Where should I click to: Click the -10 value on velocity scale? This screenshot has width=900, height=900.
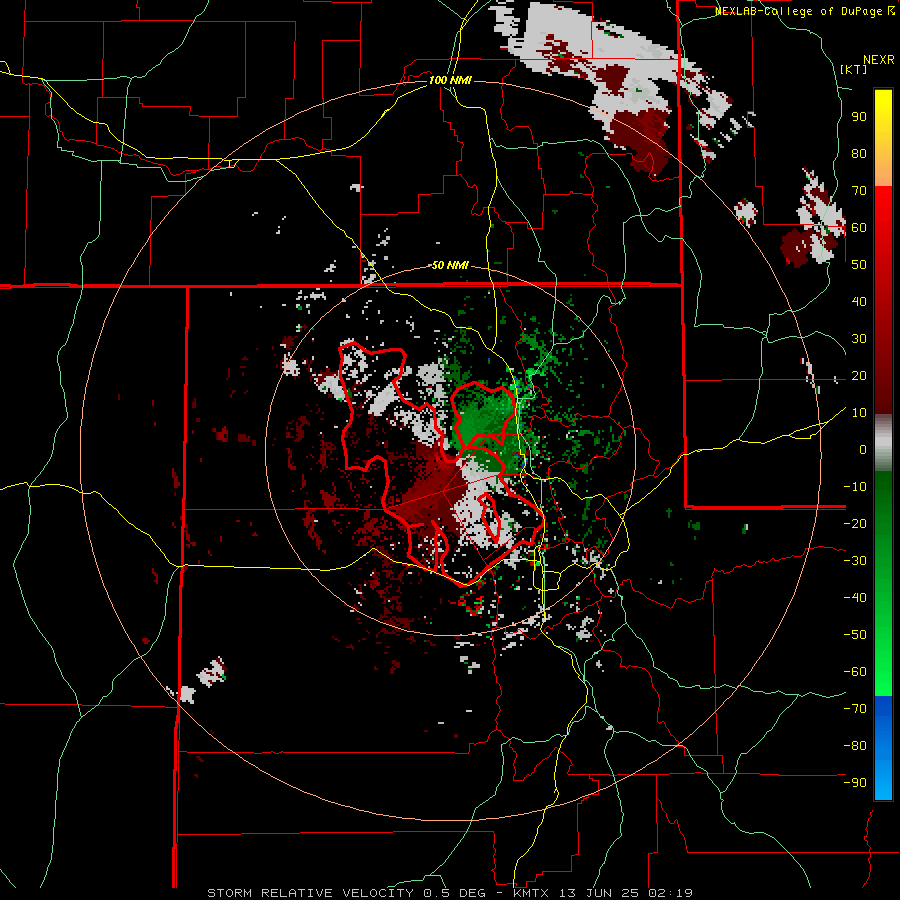[855, 487]
